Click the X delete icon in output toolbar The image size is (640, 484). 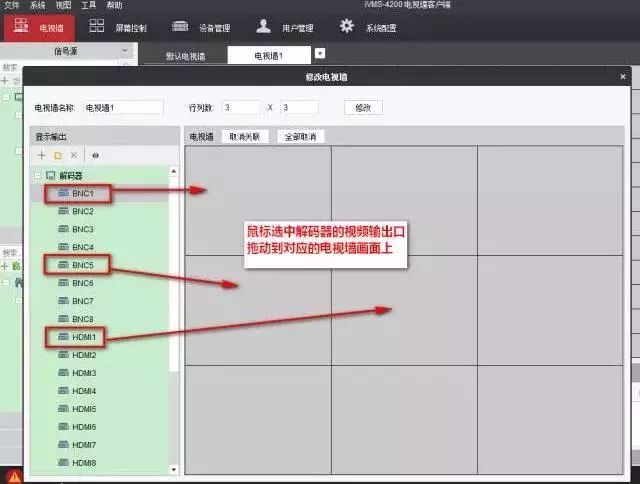click(x=73, y=156)
